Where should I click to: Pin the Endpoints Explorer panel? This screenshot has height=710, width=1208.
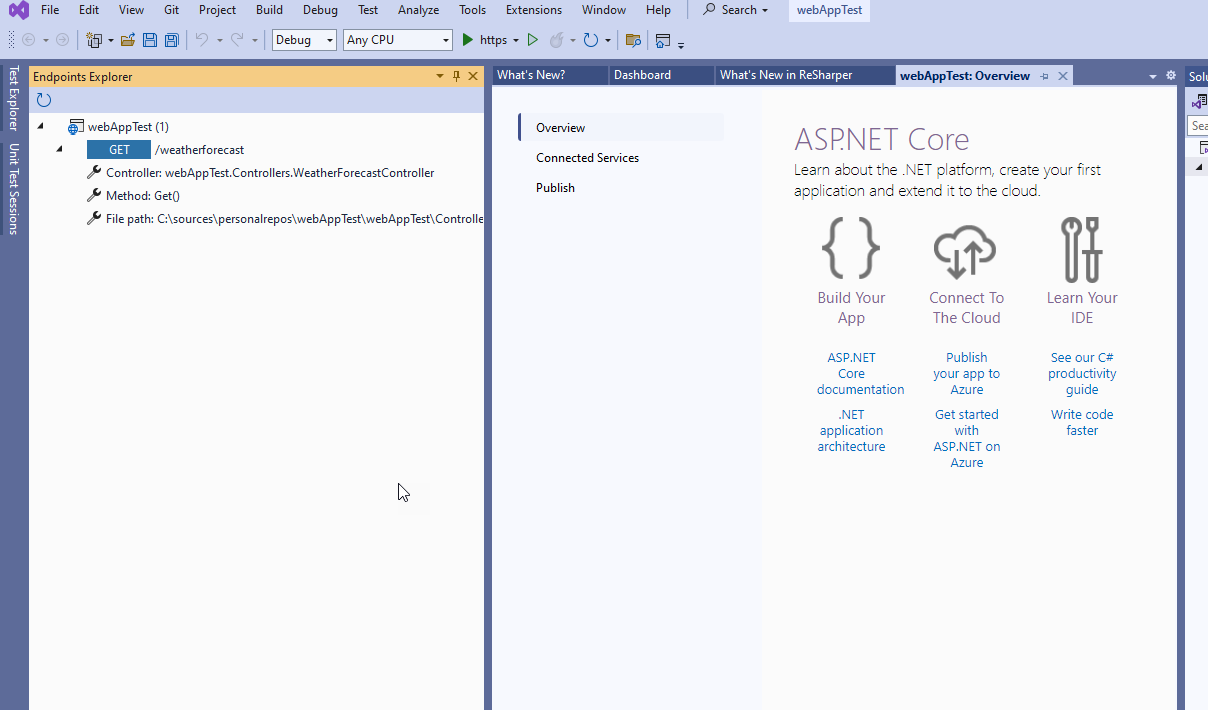(x=456, y=76)
